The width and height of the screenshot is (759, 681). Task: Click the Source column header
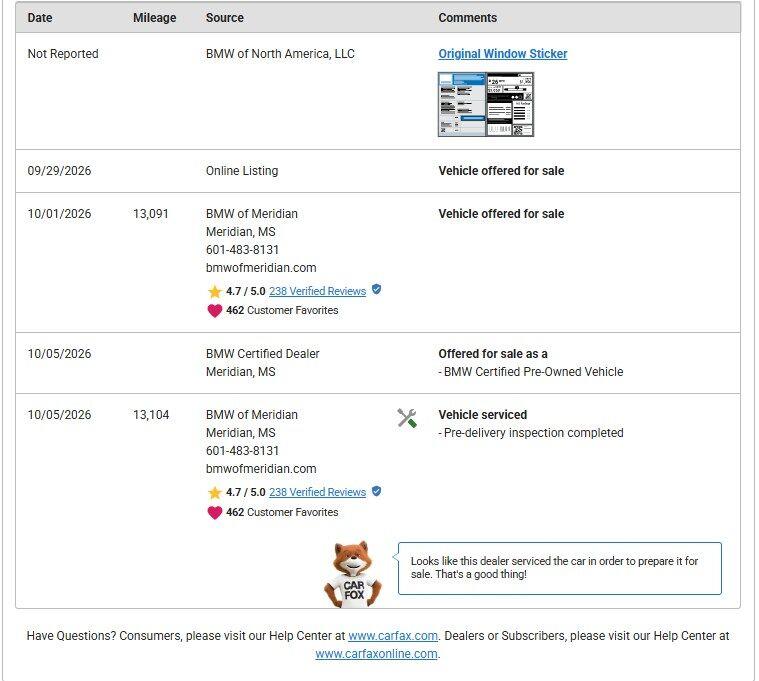(225, 18)
